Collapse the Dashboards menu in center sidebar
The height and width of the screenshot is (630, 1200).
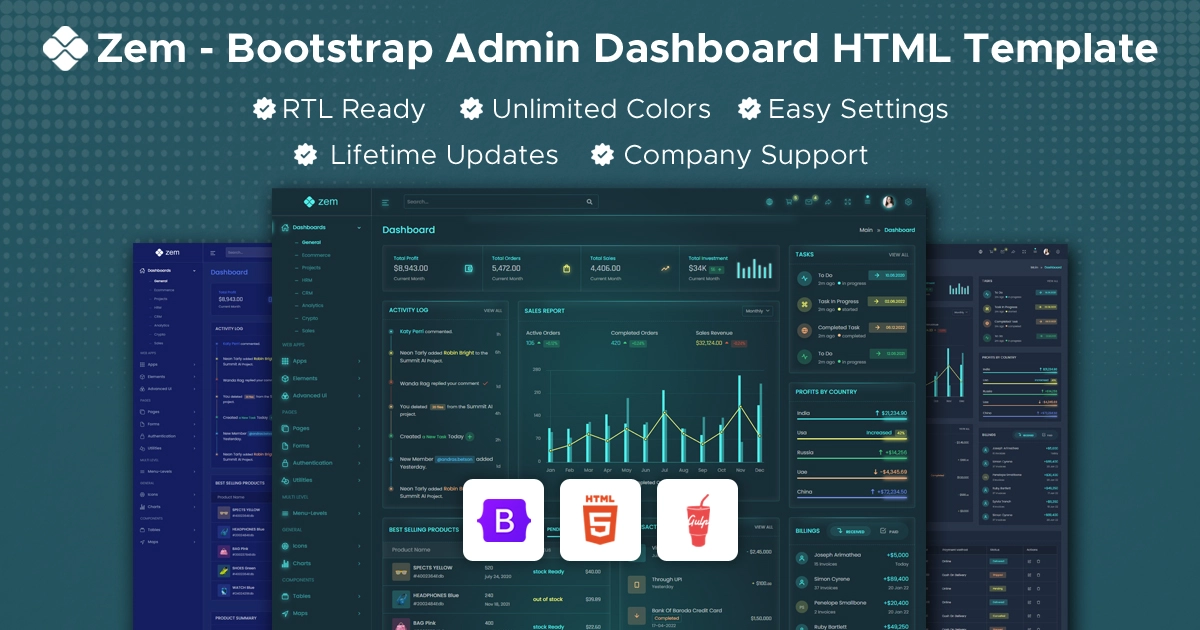tap(359, 227)
